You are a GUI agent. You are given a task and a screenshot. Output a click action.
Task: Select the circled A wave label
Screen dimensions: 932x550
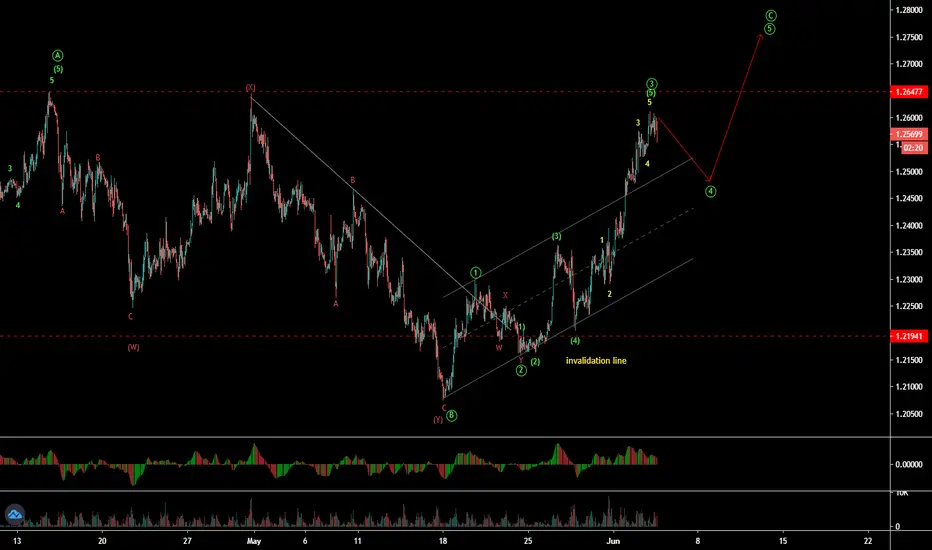pos(58,55)
